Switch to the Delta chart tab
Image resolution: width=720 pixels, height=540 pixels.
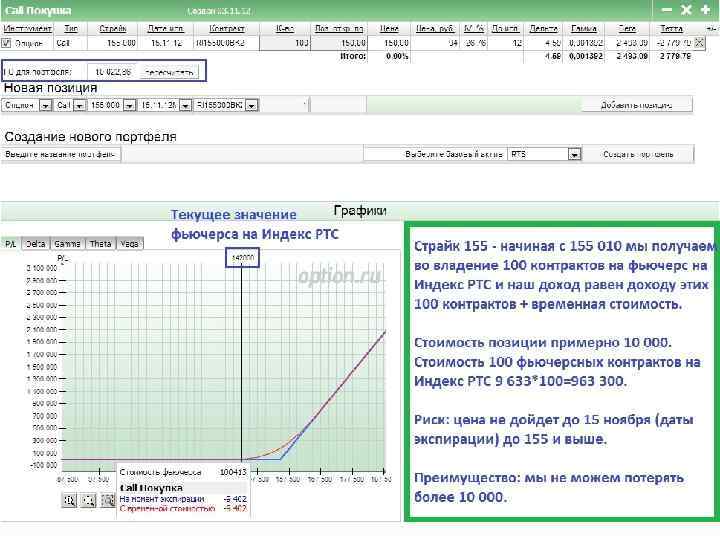(x=35, y=244)
